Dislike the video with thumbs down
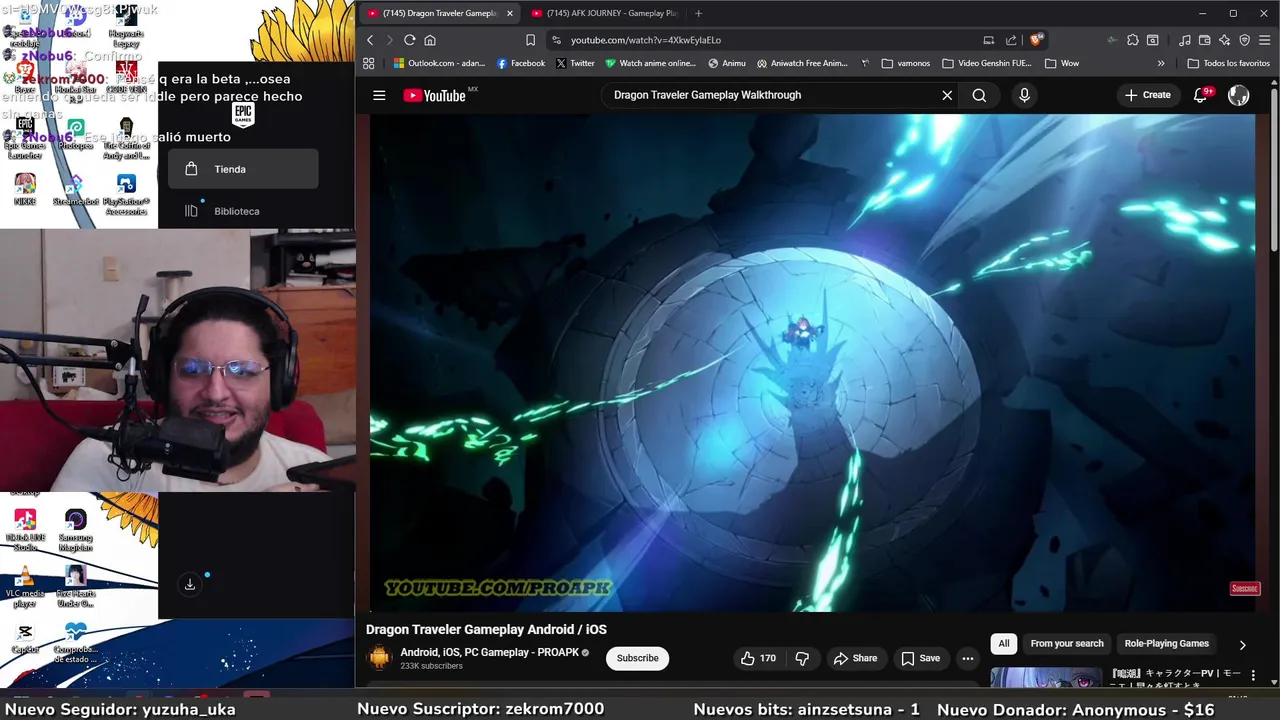Screen dimensions: 1280x720 (802, 658)
